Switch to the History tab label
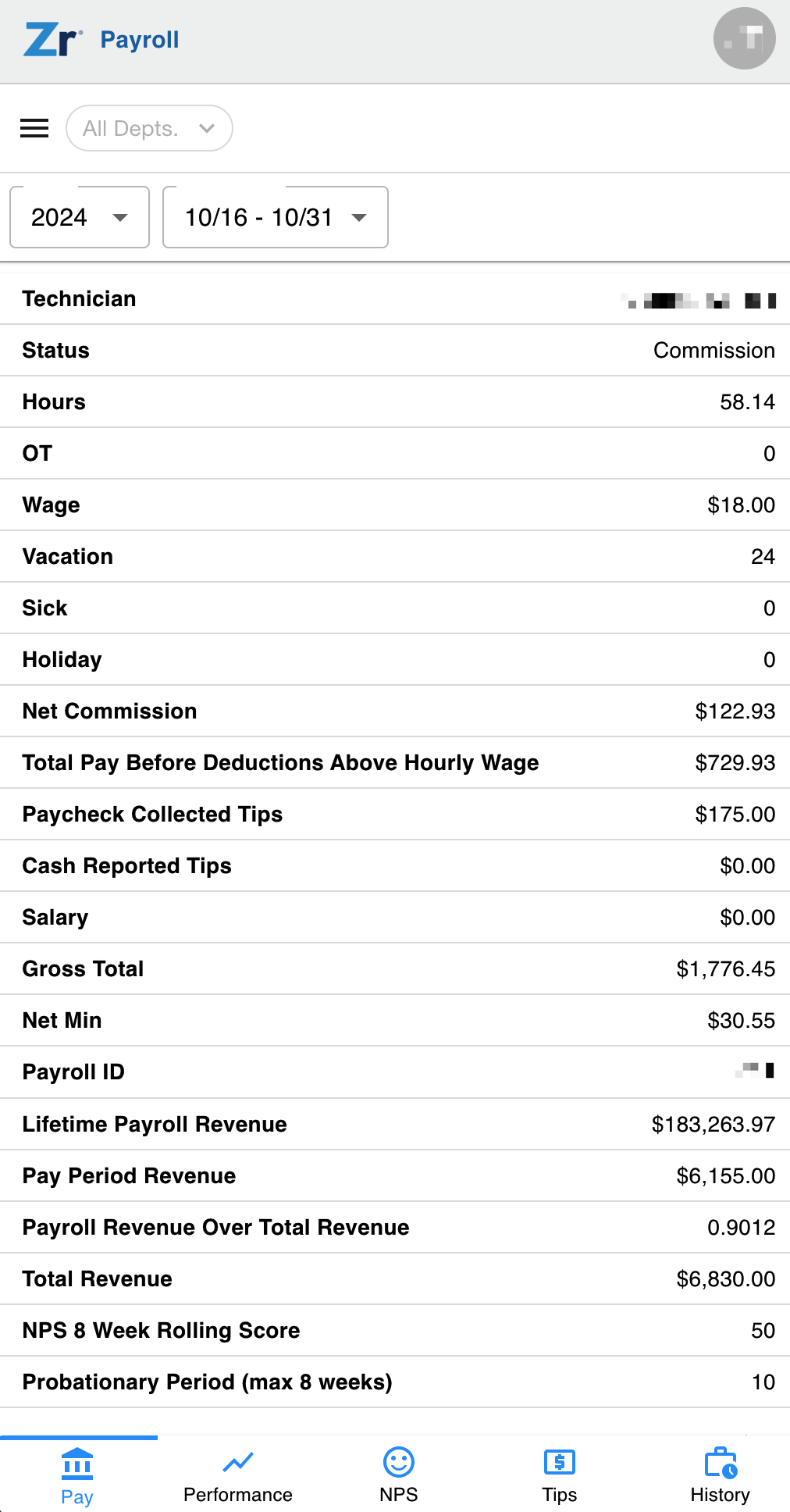 (721, 1495)
